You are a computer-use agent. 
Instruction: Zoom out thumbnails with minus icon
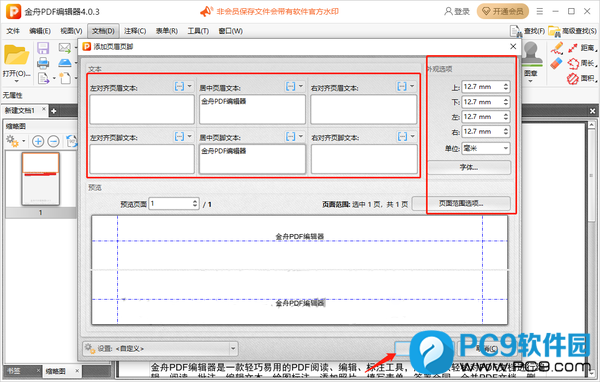[53, 141]
